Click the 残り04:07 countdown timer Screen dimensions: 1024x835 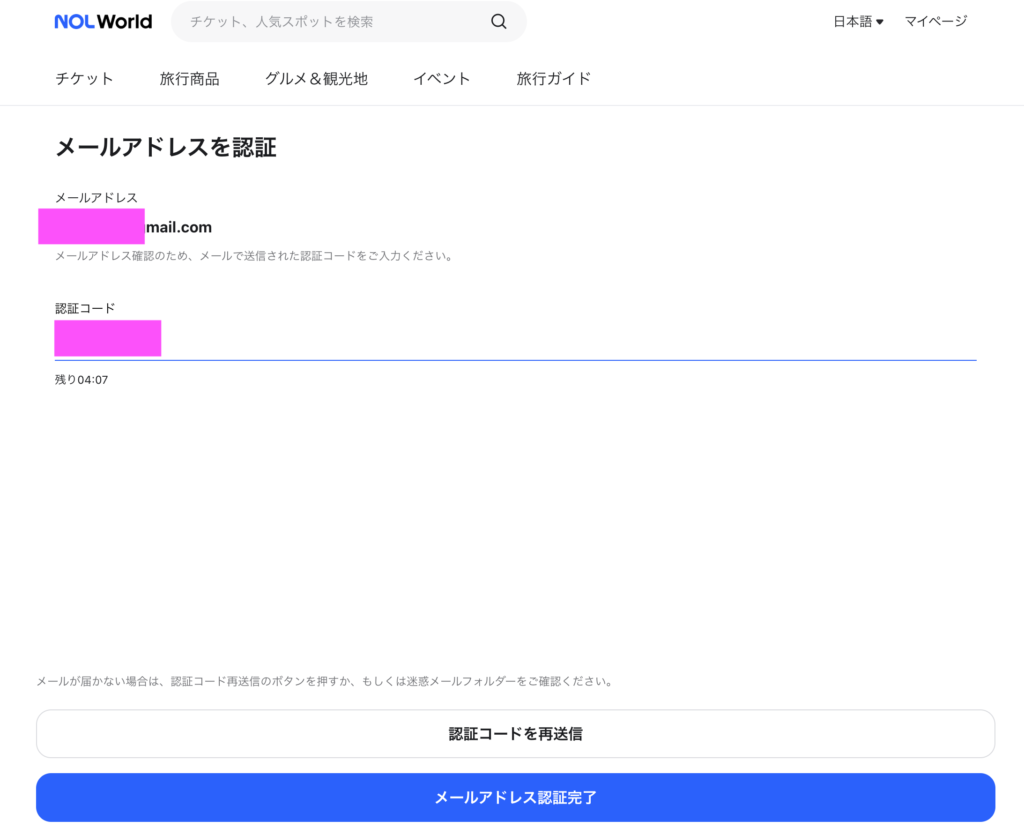tap(81, 380)
